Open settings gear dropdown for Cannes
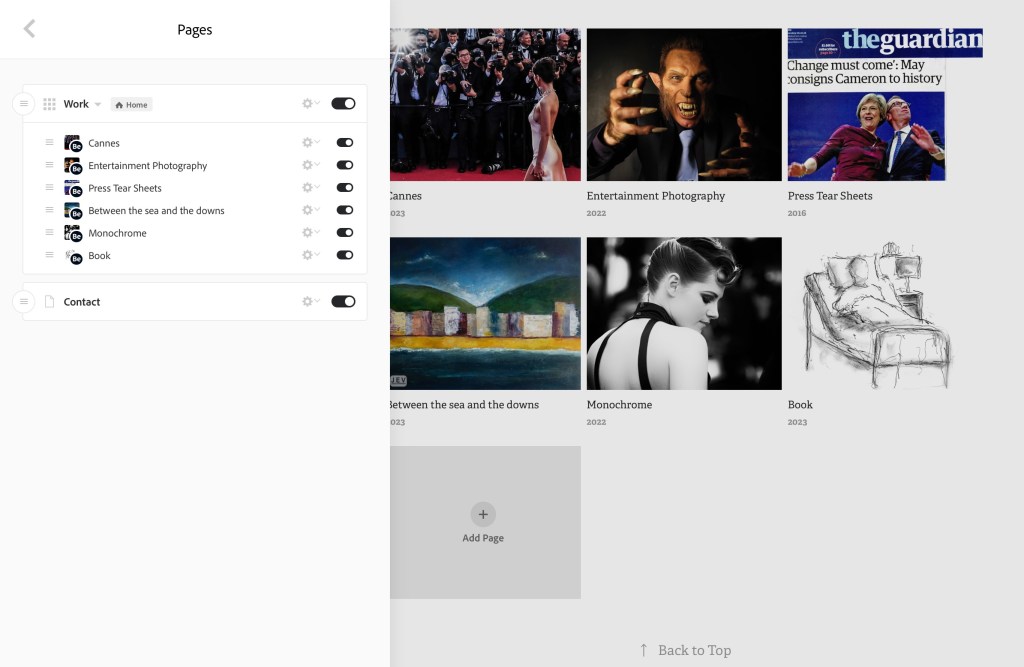The height and width of the screenshot is (667, 1024). pyautogui.click(x=311, y=143)
